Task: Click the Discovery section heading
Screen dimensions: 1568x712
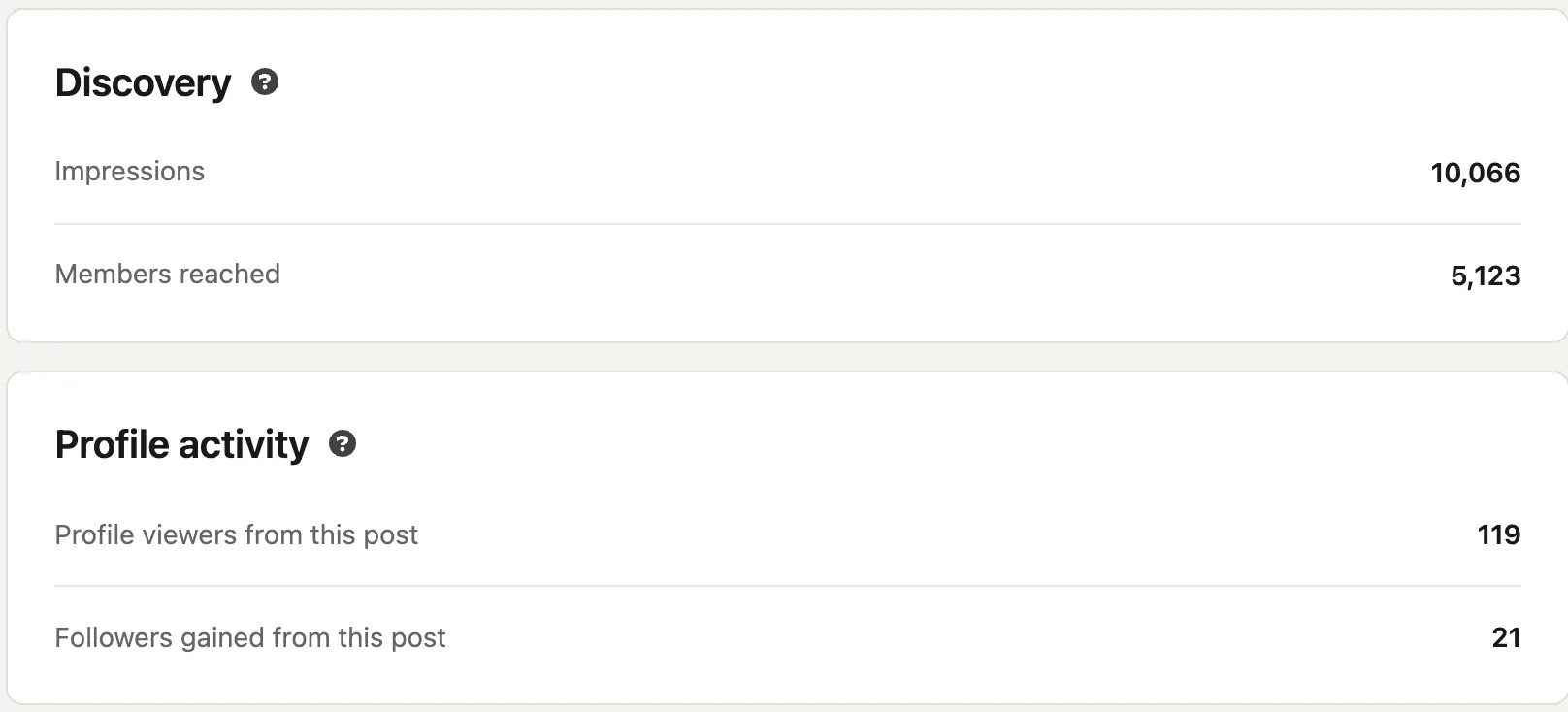Action: click(143, 82)
